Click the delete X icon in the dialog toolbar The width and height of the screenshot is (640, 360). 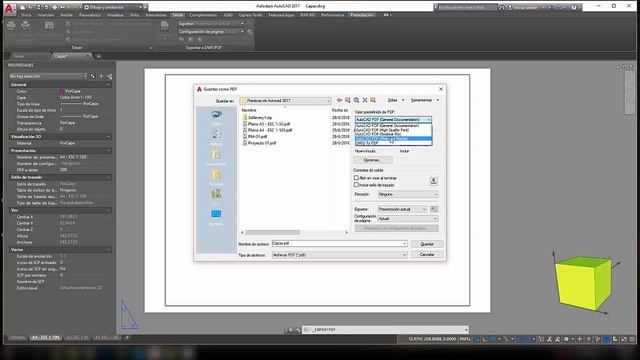365,100
